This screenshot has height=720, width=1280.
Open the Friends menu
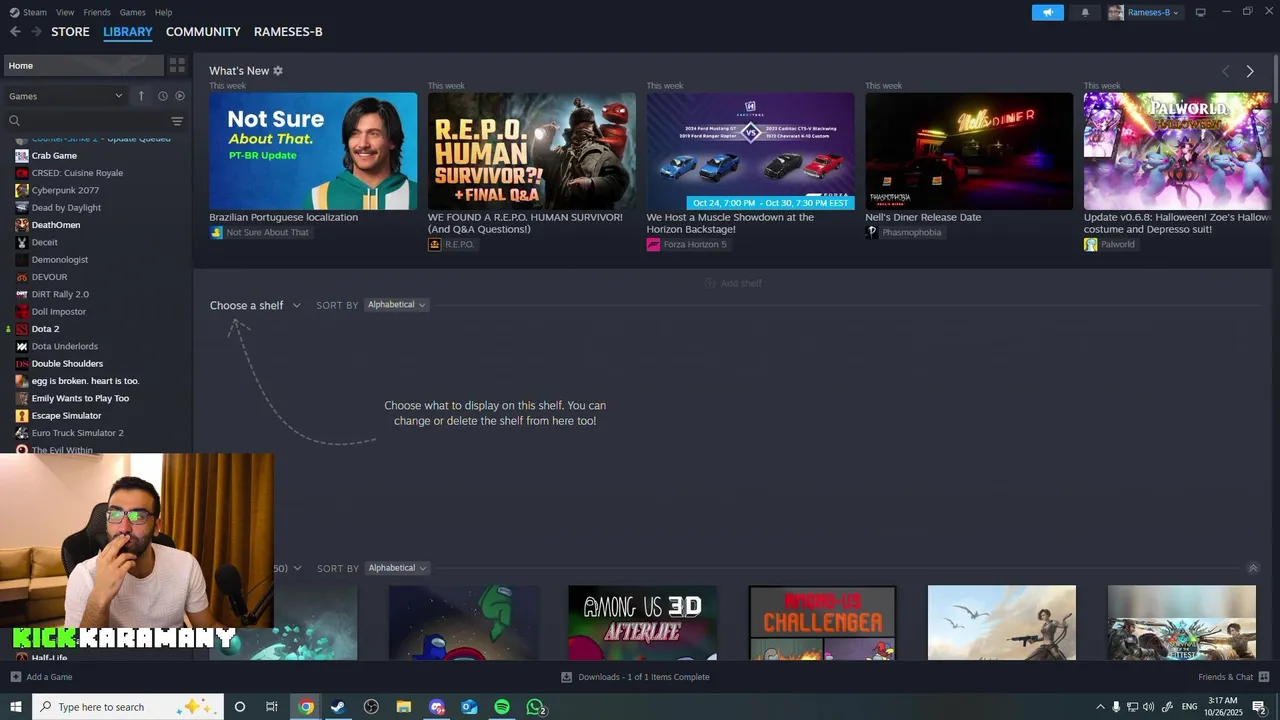click(x=97, y=12)
